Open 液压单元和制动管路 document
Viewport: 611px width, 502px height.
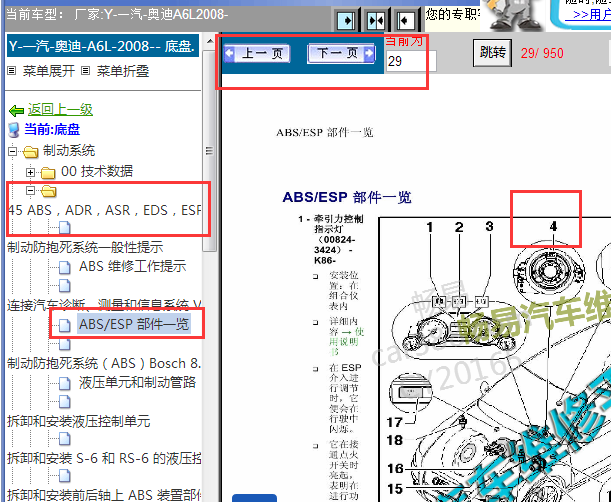coord(137,382)
